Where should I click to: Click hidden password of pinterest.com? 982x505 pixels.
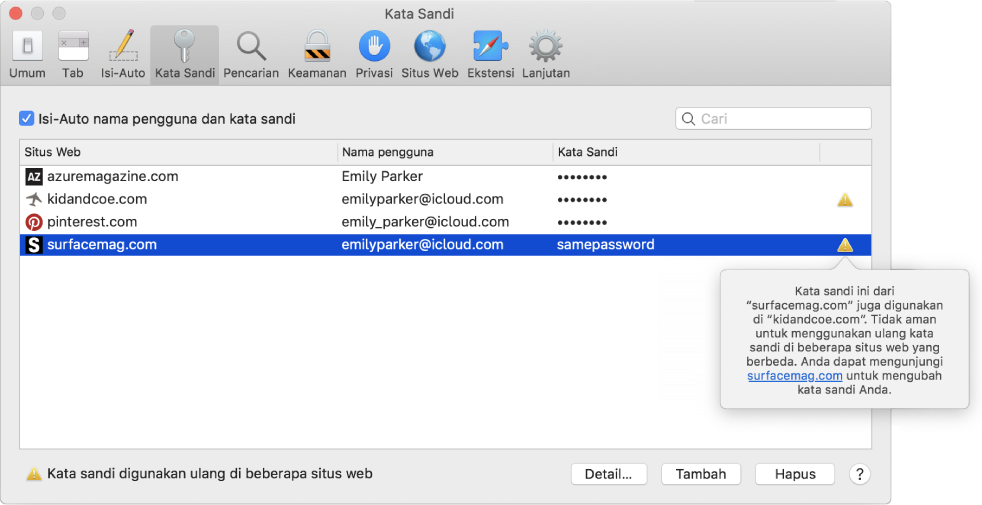tap(582, 222)
